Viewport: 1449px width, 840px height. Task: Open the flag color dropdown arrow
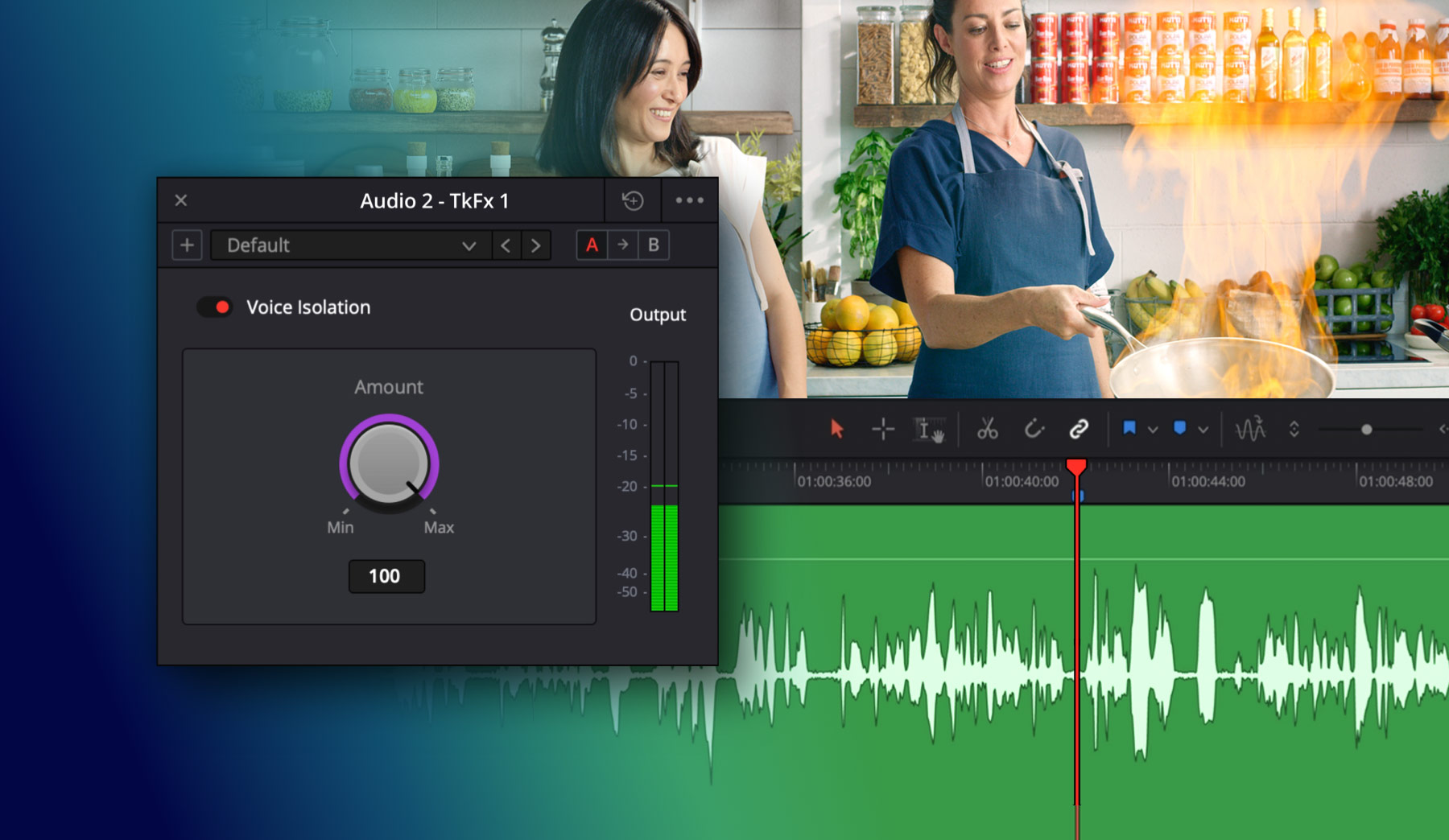point(1153,430)
